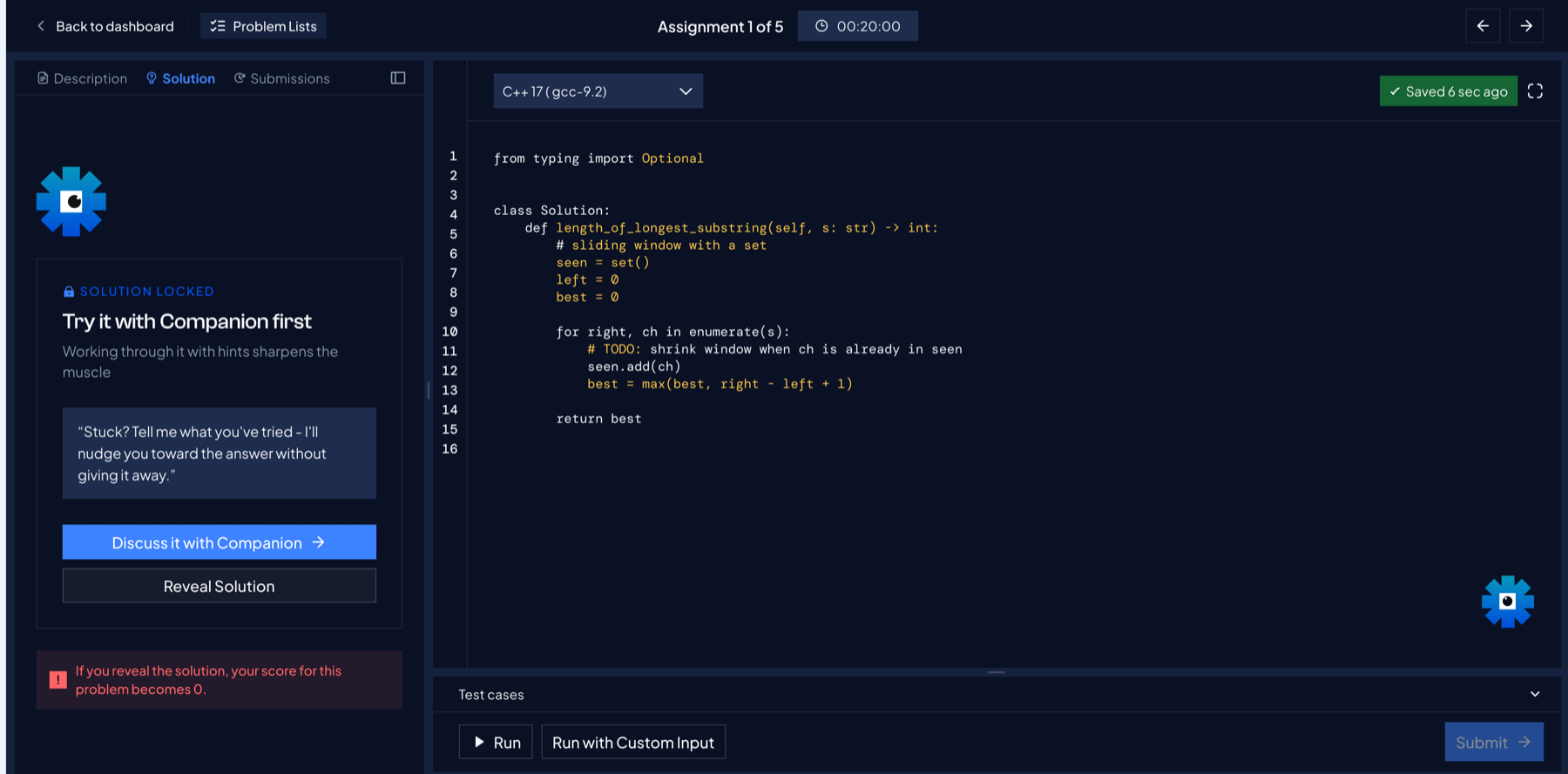Click the 'from typing import Optional' line
Viewport: 1568px width, 774px height.
[598, 158]
